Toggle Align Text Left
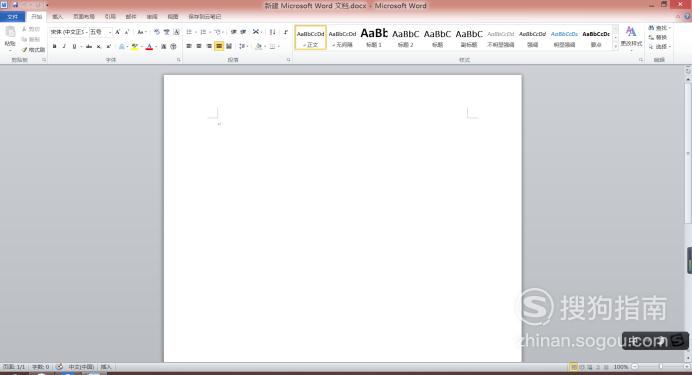This screenshot has height=375, width=692. [x=189, y=46]
